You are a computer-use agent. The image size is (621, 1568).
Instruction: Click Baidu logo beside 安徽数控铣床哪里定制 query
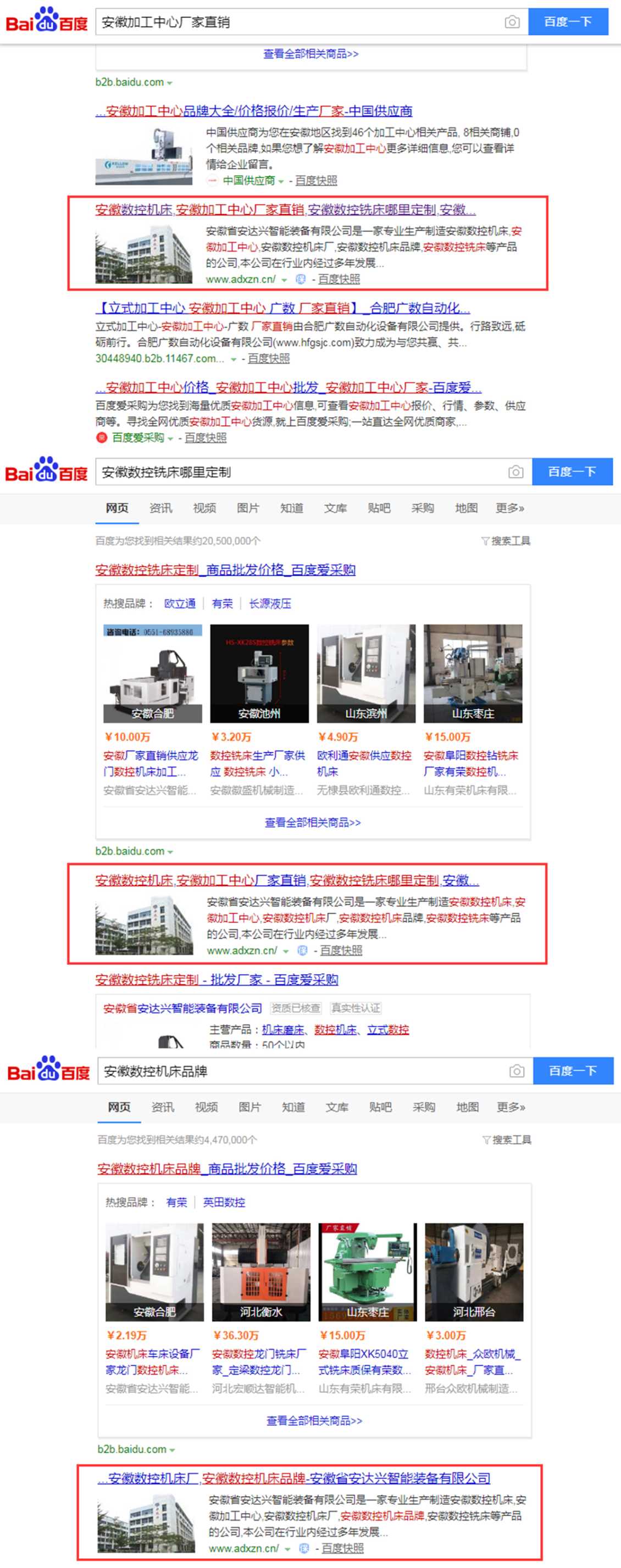[46, 470]
